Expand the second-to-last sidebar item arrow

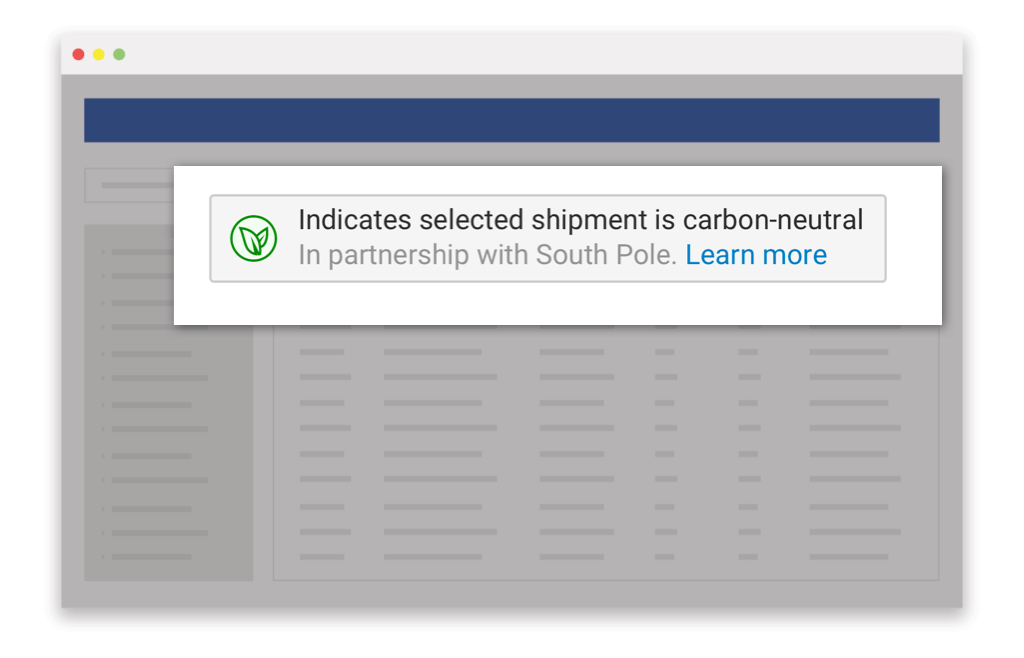click(x=103, y=532)
